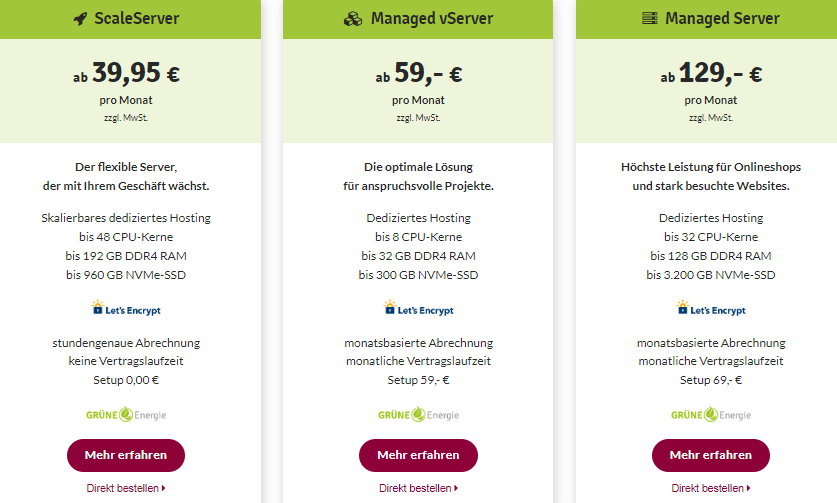Open Direkt bestellen link for Managed Server

point(711,488)
